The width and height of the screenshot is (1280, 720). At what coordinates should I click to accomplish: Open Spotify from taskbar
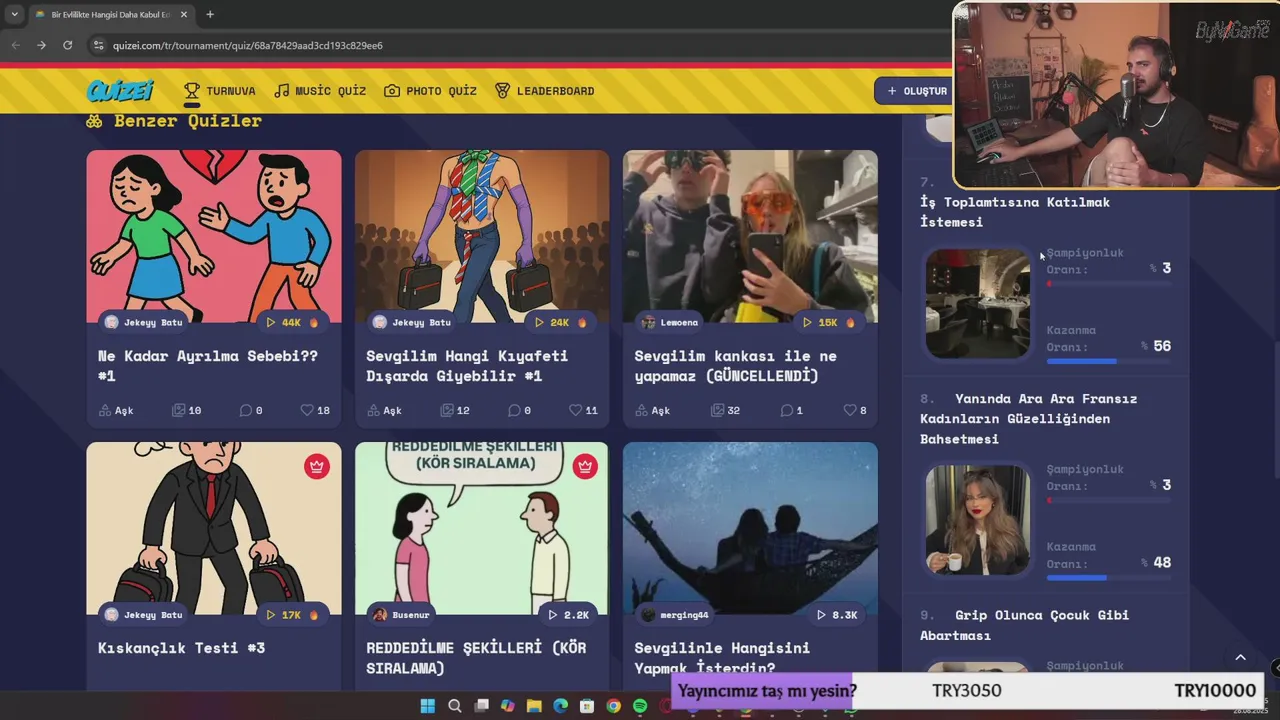(x=640, y=706)
